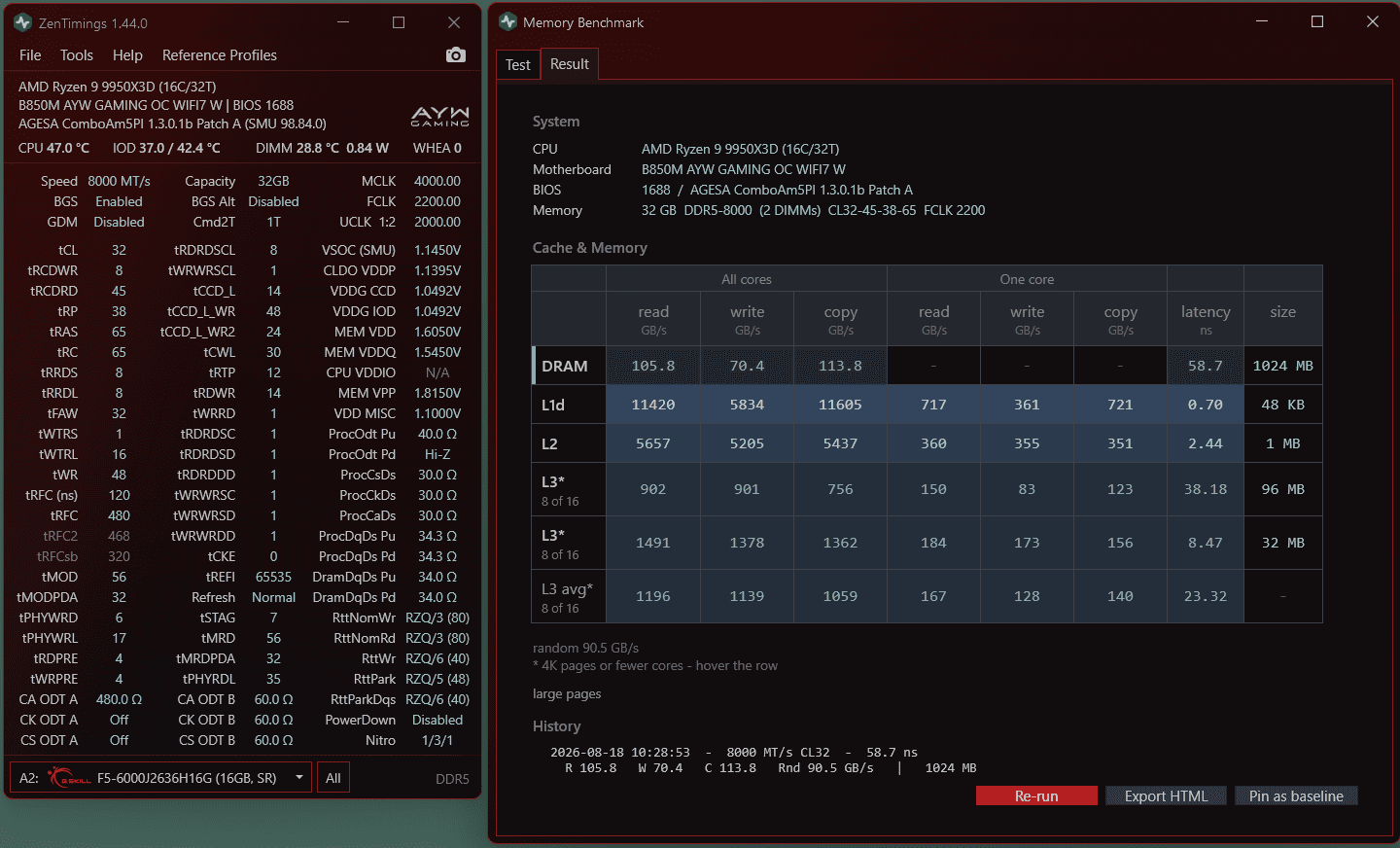Take a screenshot with ZenTimings camera icon
The height and width of the screenshot is (848, 1400).
click(455, 55)
